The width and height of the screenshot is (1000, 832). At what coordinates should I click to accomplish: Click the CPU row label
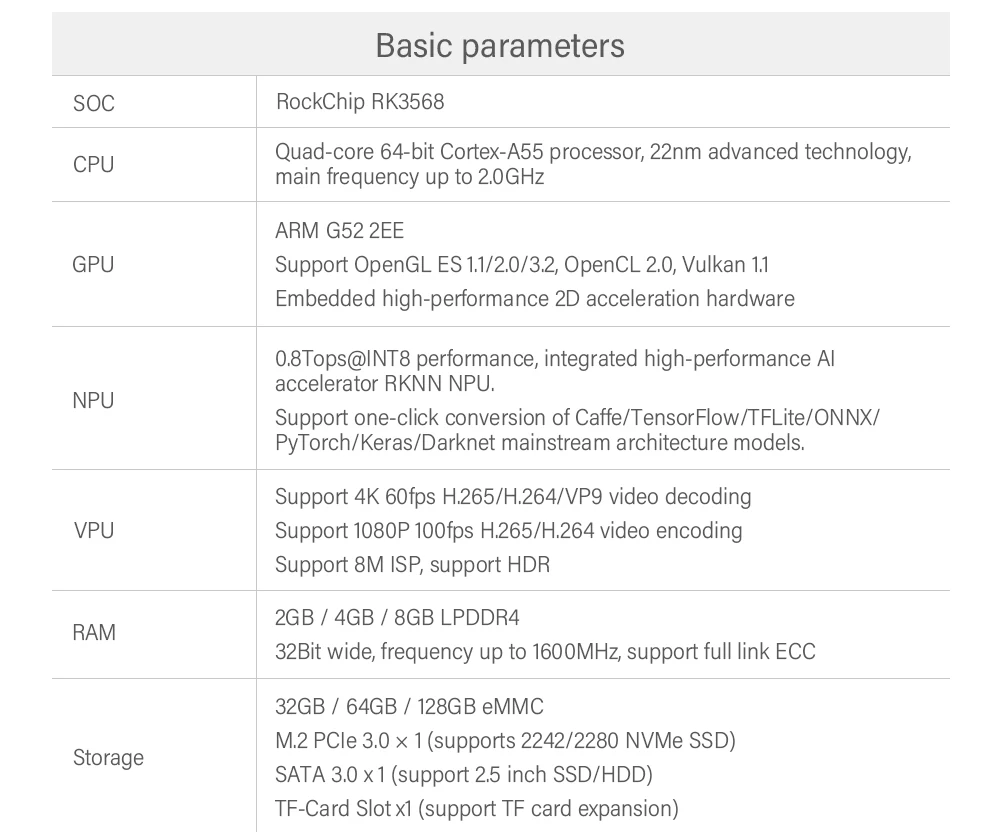coord(94,165)
